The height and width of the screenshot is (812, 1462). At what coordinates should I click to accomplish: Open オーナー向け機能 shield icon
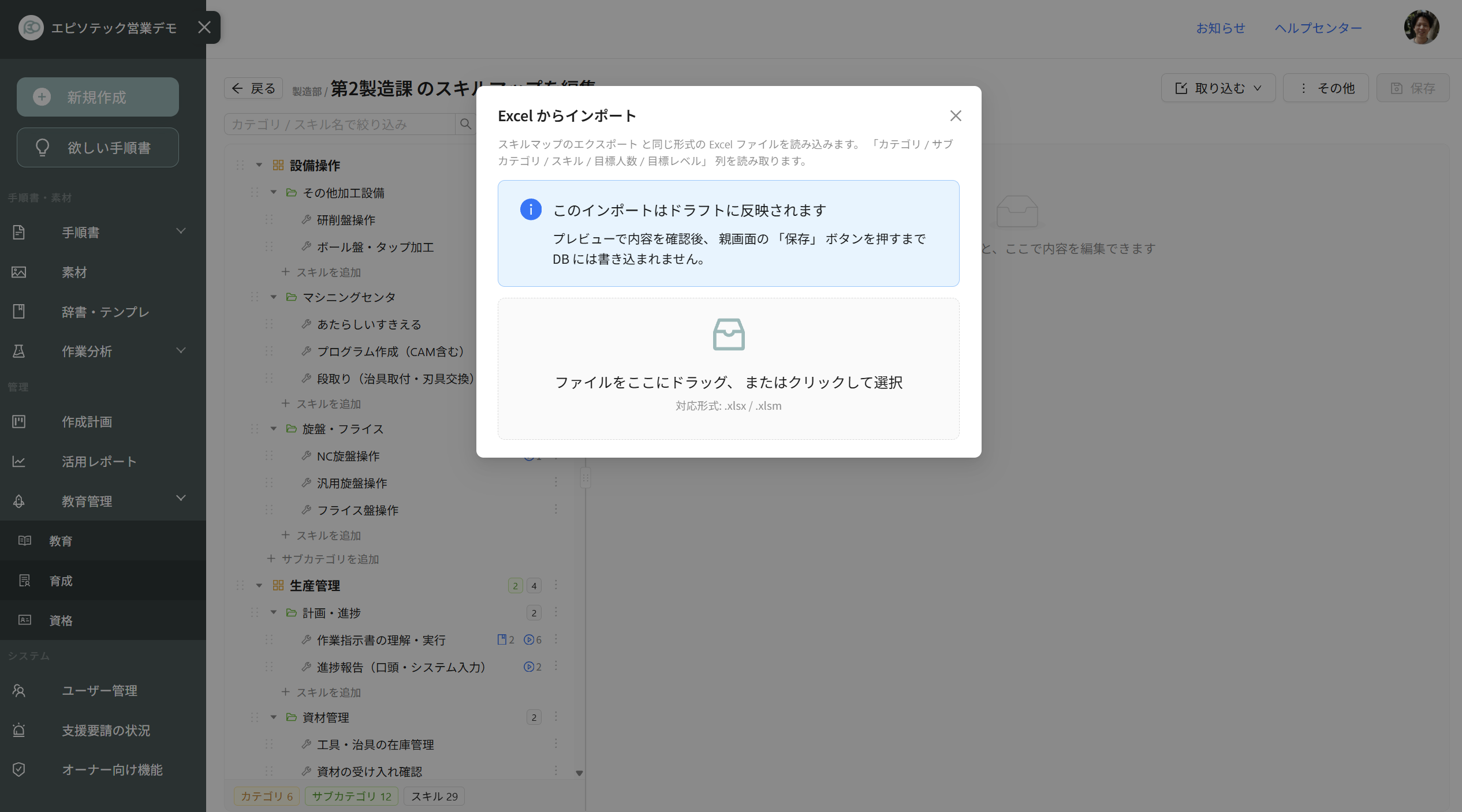(x=19, y=769)
